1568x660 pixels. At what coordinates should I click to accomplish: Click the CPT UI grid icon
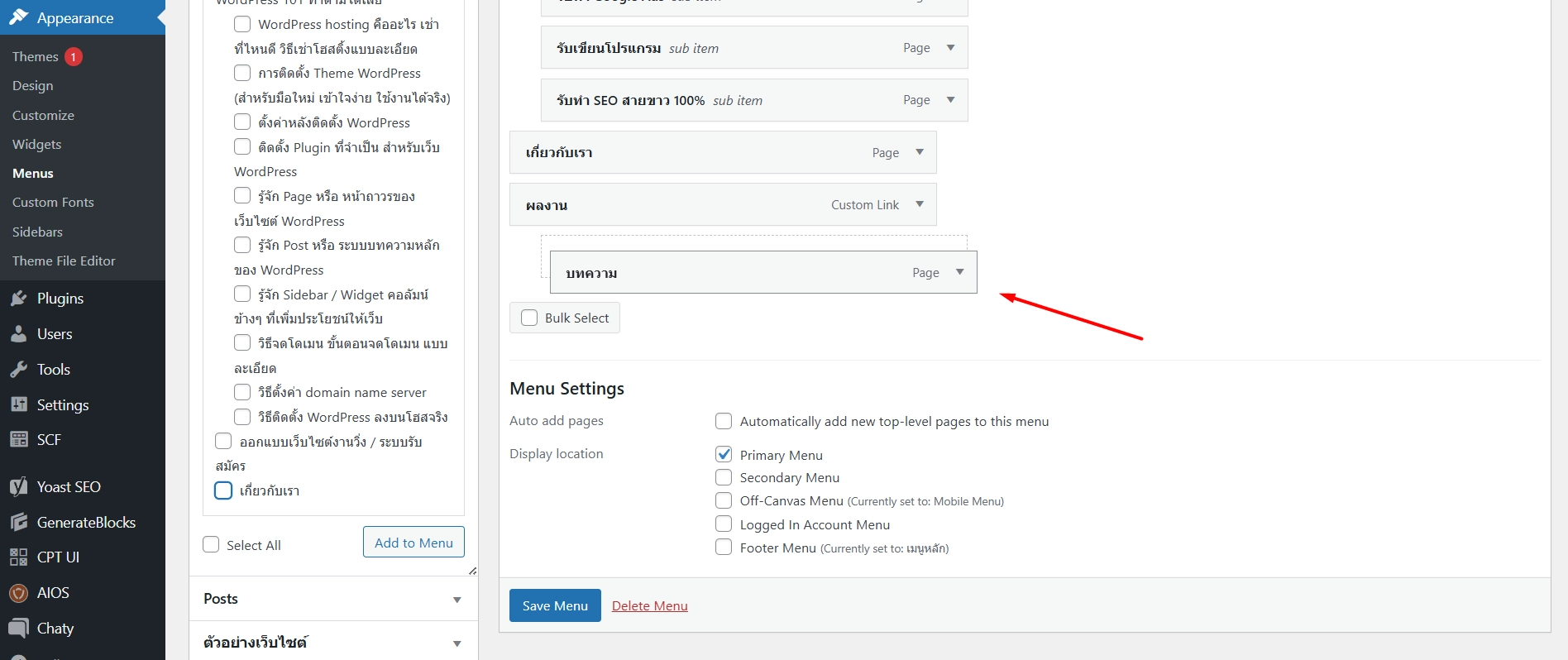point(18,557)
